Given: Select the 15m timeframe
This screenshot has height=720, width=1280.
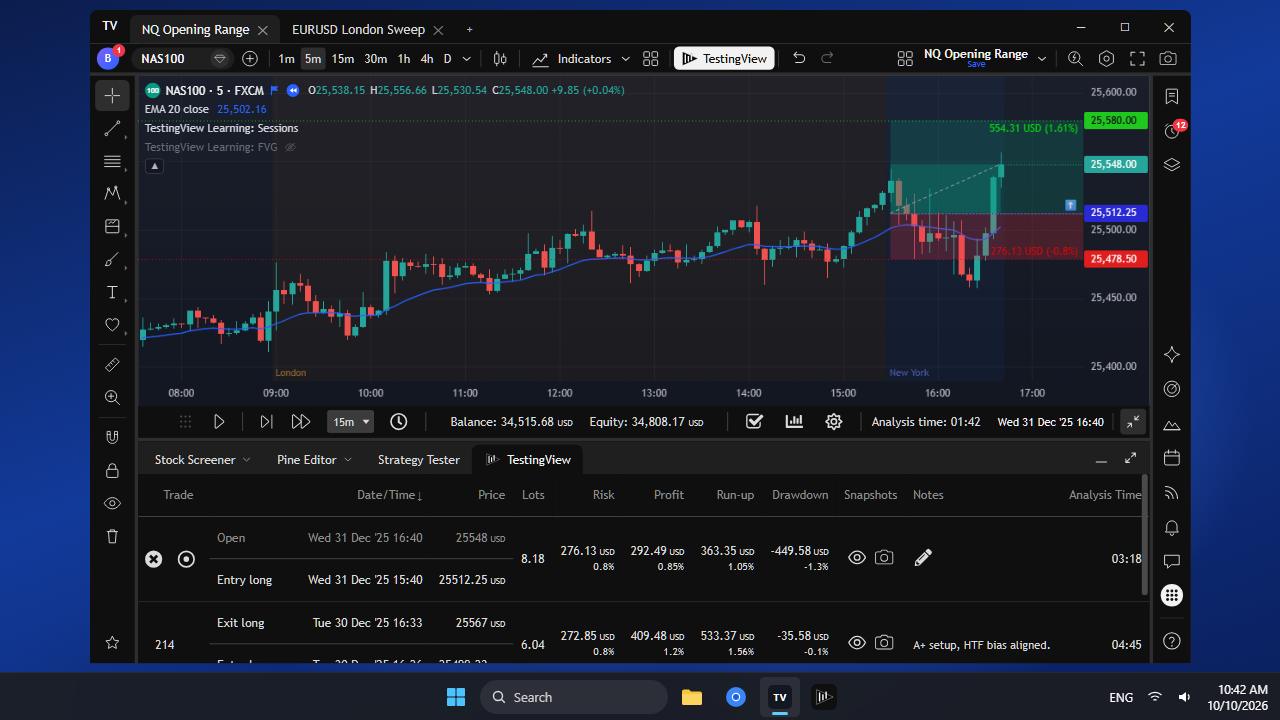Looking at the screenshot, I should pyautogui.click(x=343, y=59).
